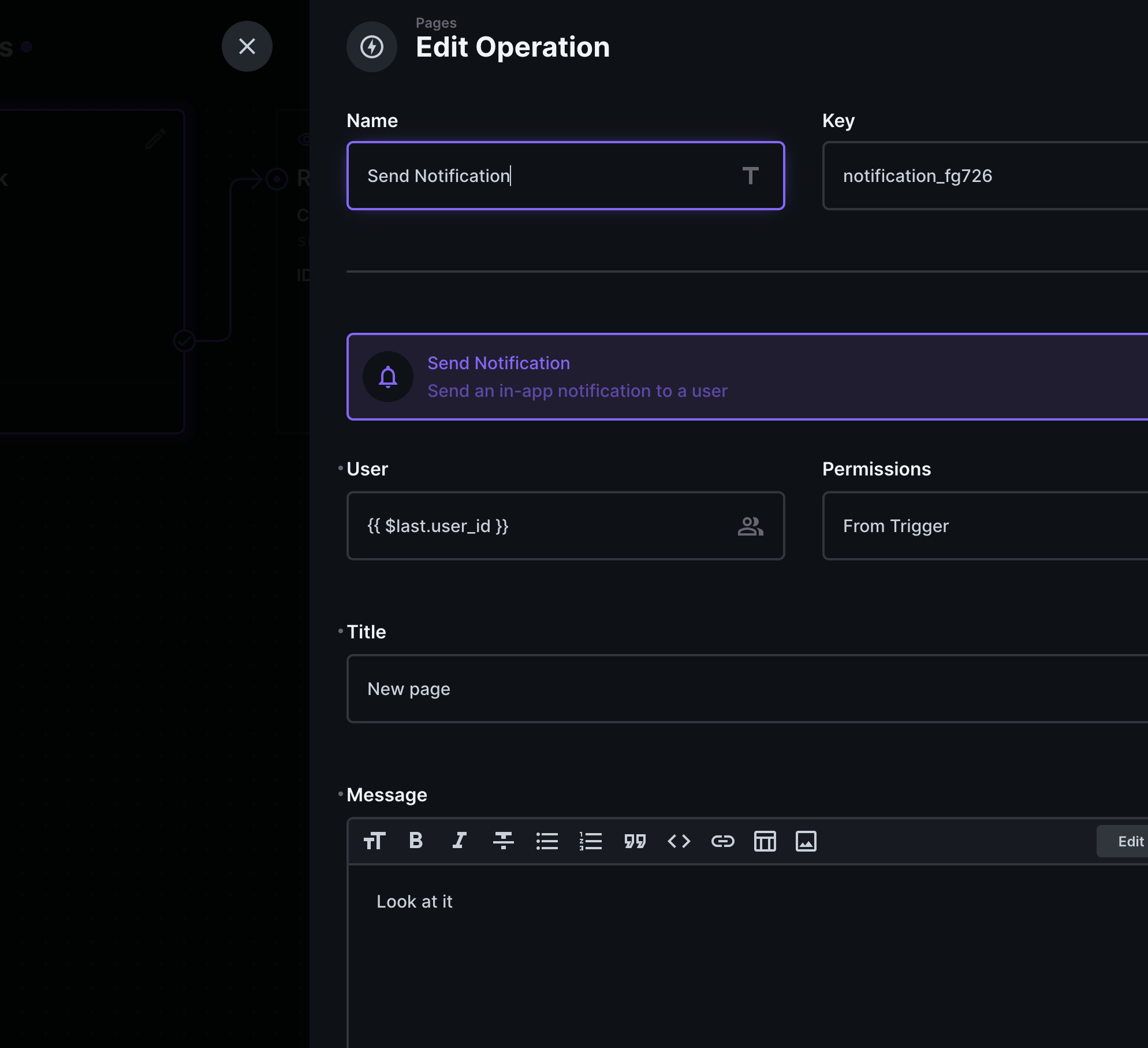The width and height of the screenshot is (1148, 1048).
Task: Open the text size option in message toolbar
Action: pos(375,841)
